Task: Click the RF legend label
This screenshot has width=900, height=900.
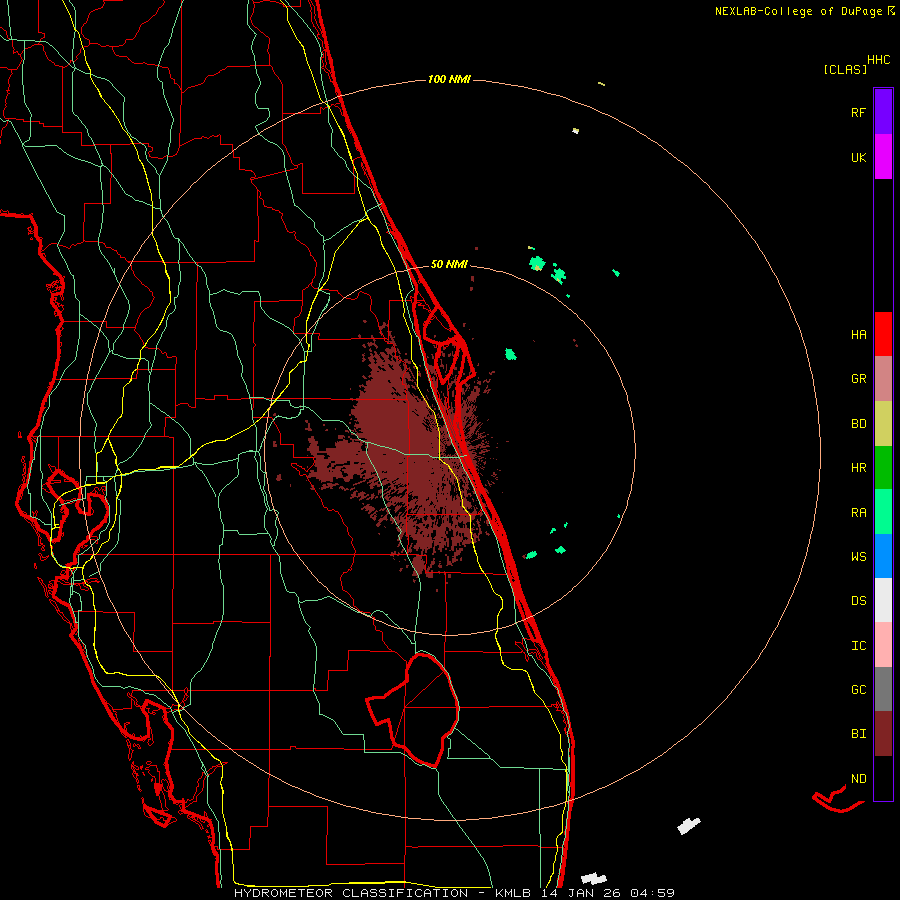Action: pyautogui.click(x=858, y=113)
